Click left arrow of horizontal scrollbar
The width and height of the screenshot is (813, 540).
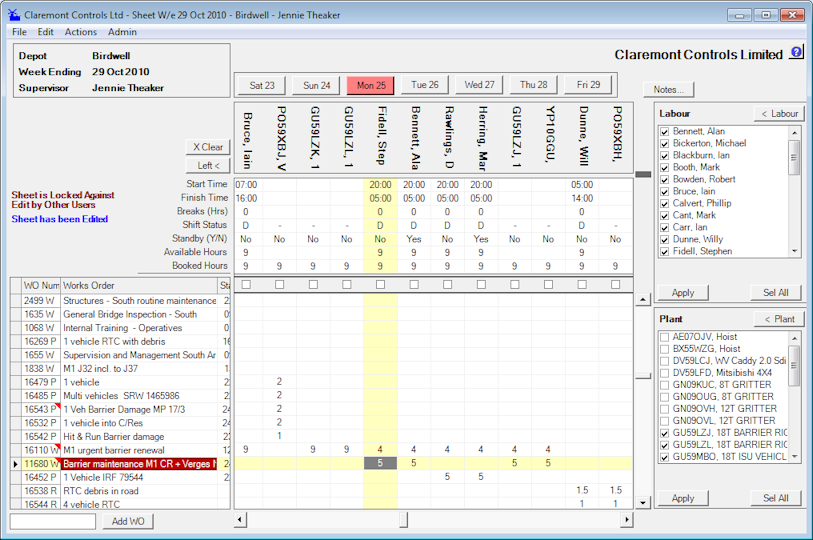click(x=239, y=520)
